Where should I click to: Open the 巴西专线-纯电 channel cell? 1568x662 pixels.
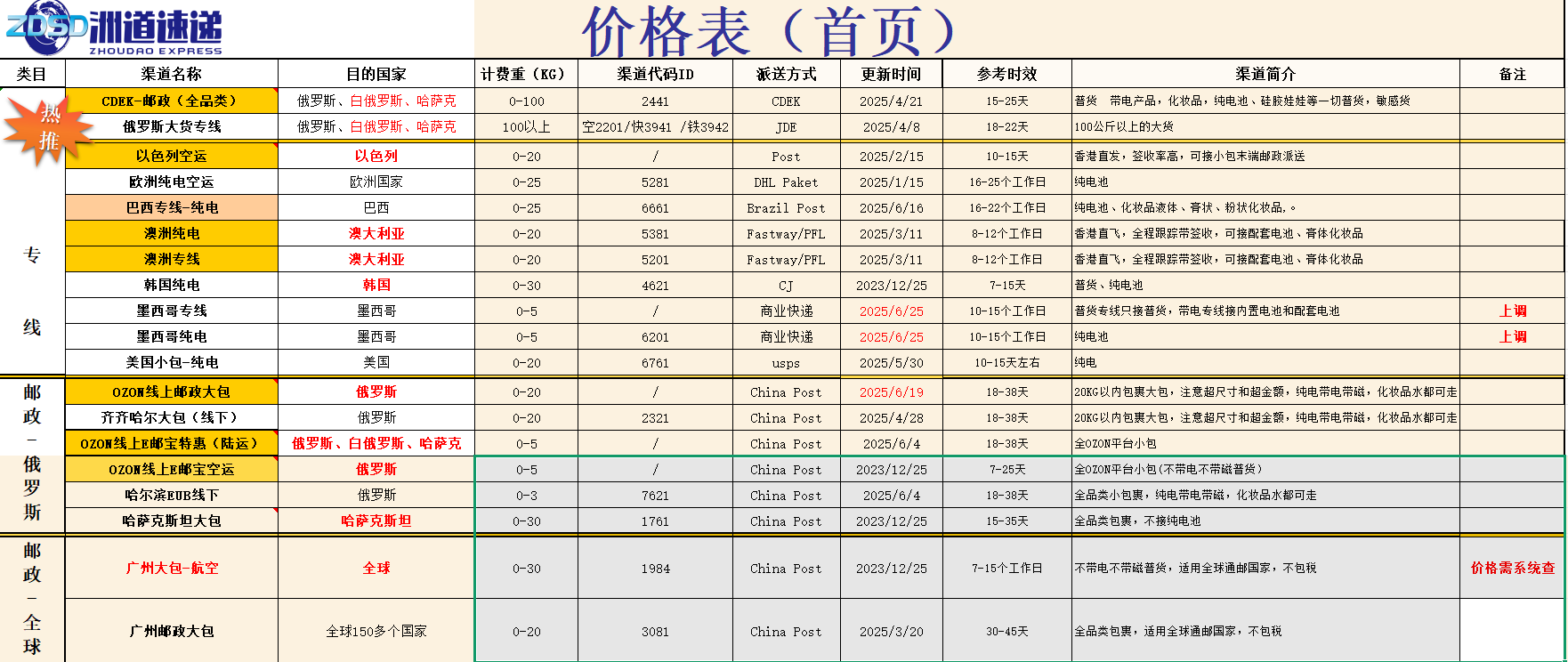point(172,207)
